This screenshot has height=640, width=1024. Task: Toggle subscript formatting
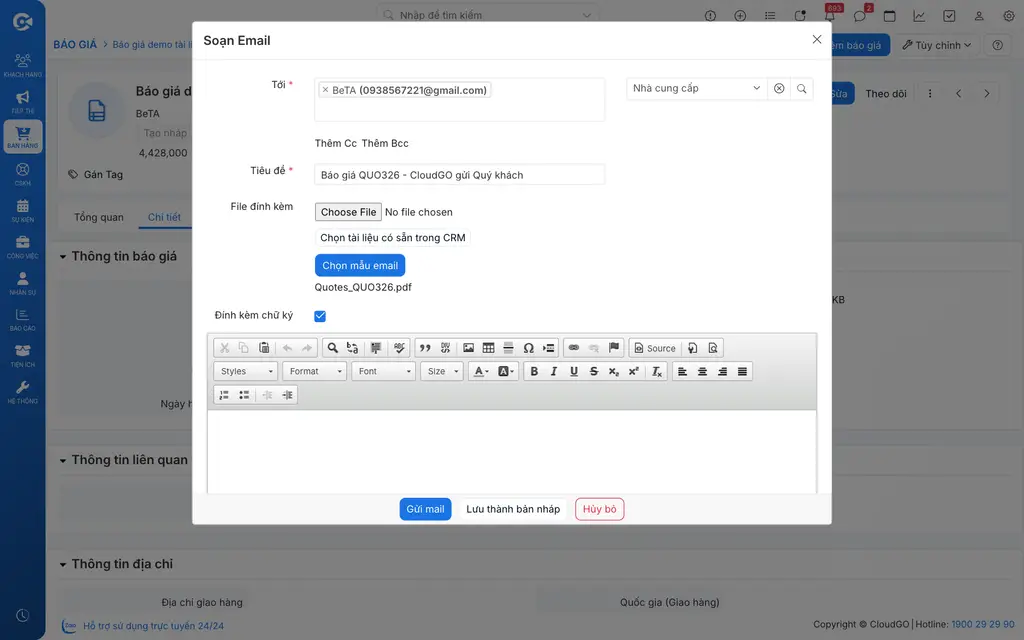point(614,372)
